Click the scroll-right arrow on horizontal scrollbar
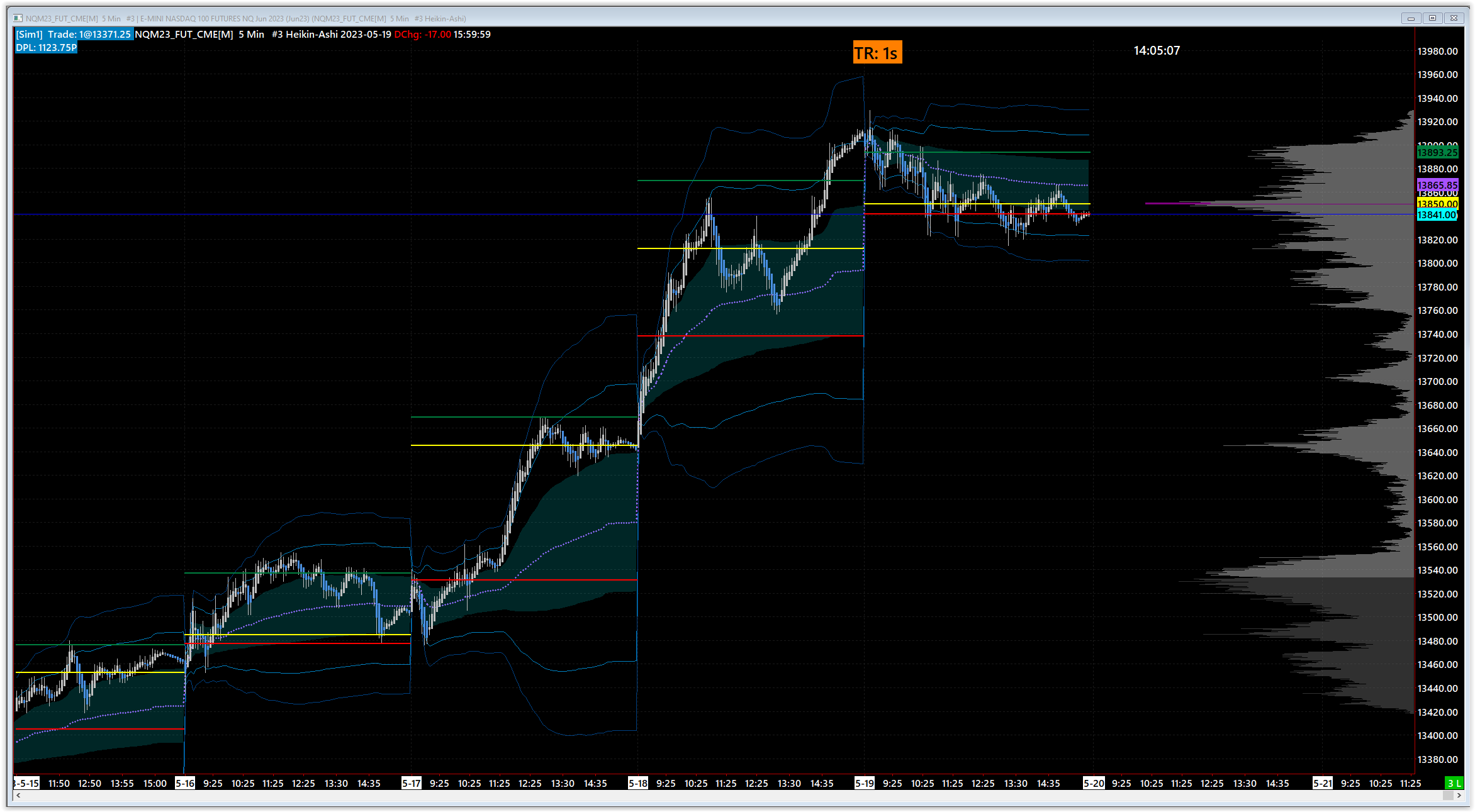The height and width of the screenshot is (812, 1475). coord(1459,796)
